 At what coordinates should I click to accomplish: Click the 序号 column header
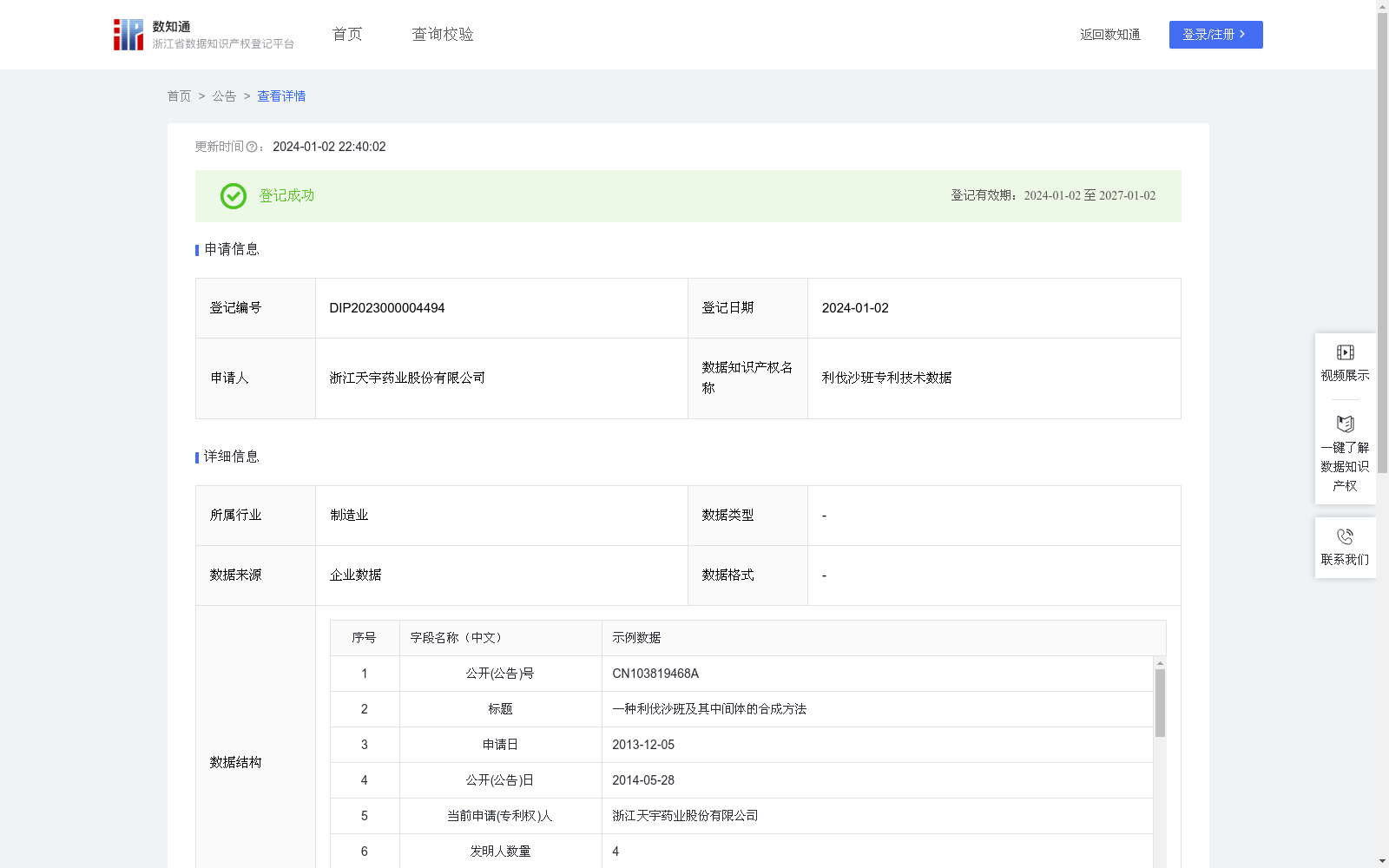[365, 638]
